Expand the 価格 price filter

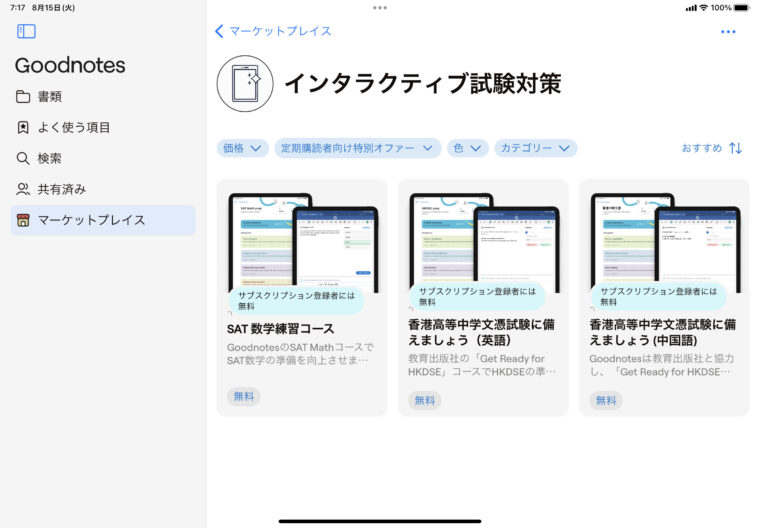242,148
